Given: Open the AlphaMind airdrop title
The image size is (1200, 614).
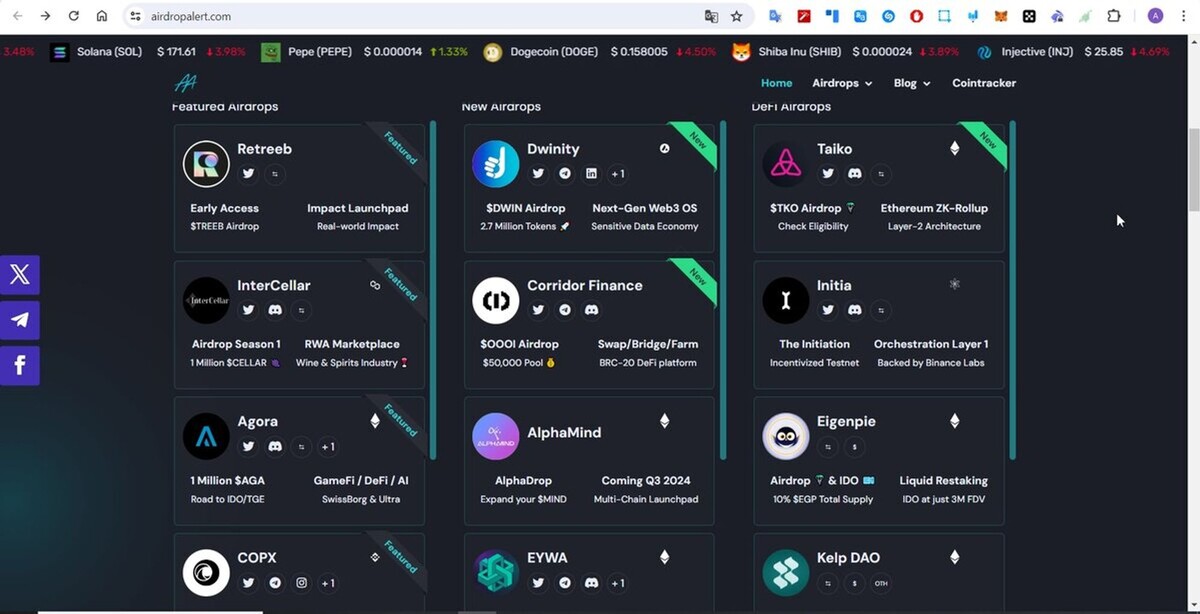Looking at the screenshot, I should pos(564,432).
